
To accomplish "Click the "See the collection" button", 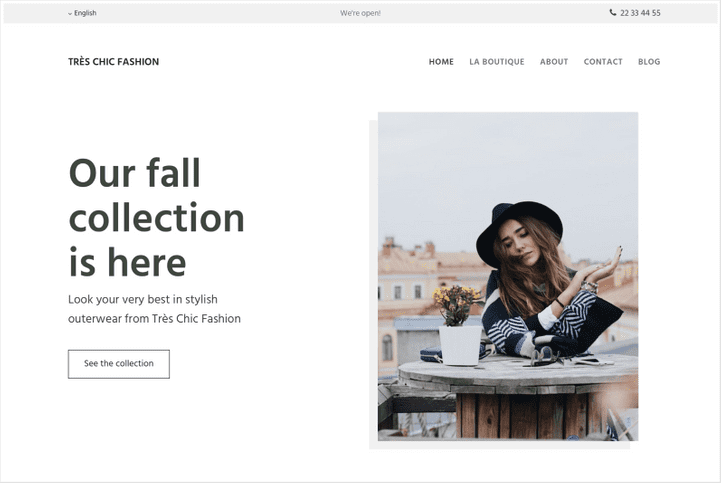I will click(119, 364).
